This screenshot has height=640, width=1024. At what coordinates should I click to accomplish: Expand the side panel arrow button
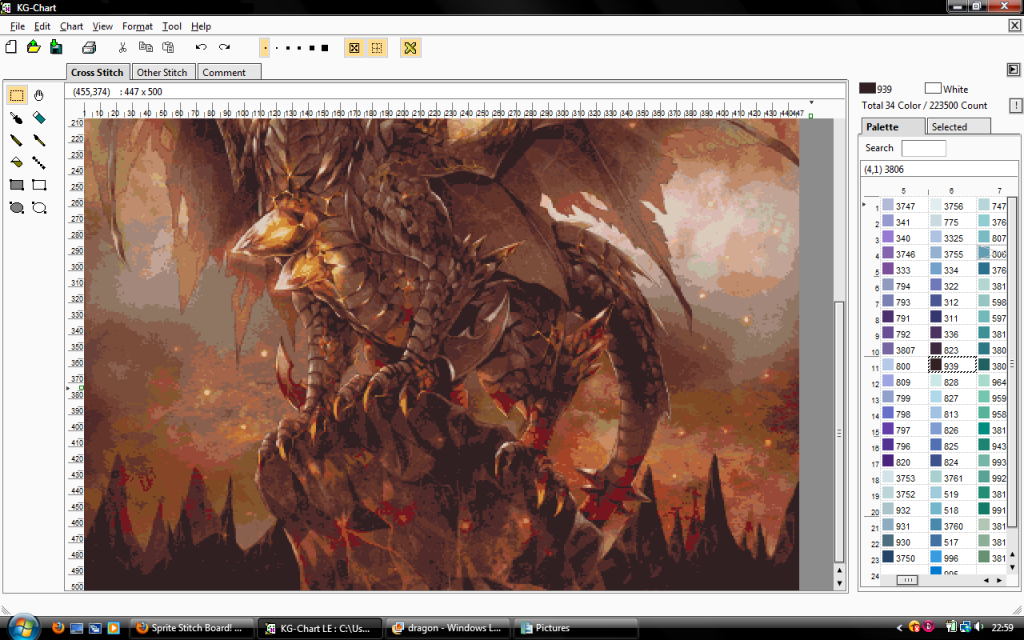coord(1013,69)
